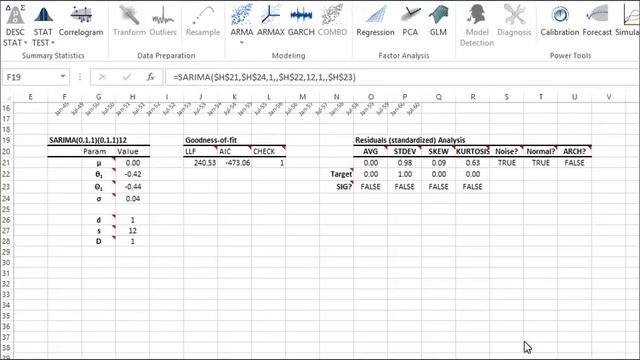This screenshot has height=360, width=640.
Task: Click the formula bar Cancel X icon
Action: [x=102, y=77]
